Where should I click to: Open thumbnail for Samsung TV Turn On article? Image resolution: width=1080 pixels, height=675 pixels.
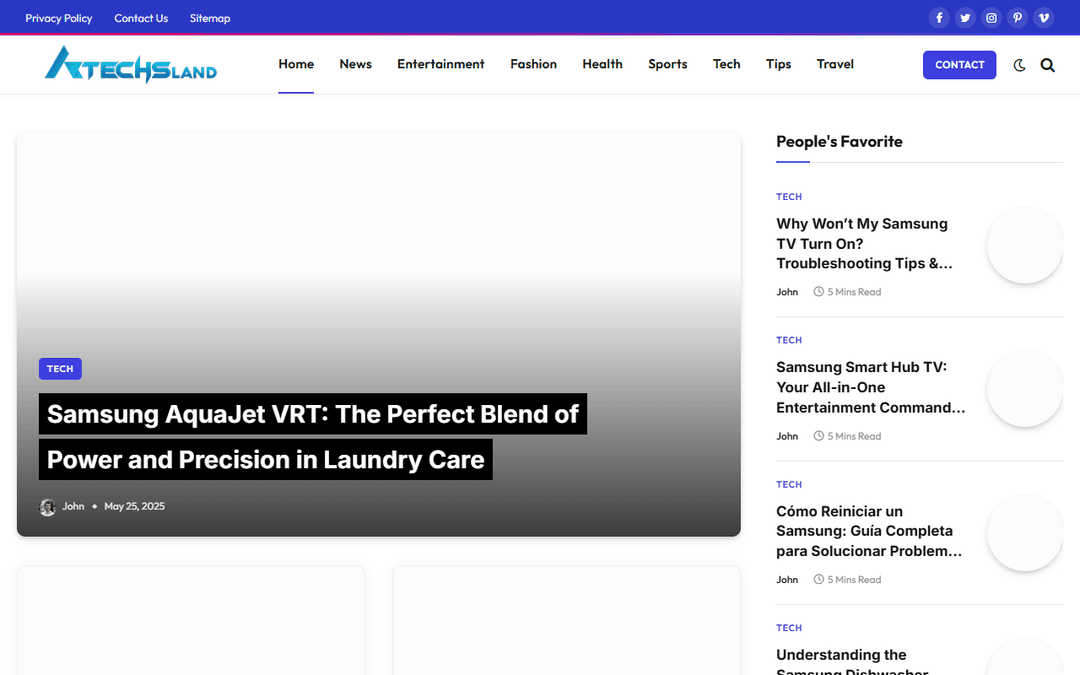click(1025, 245)
